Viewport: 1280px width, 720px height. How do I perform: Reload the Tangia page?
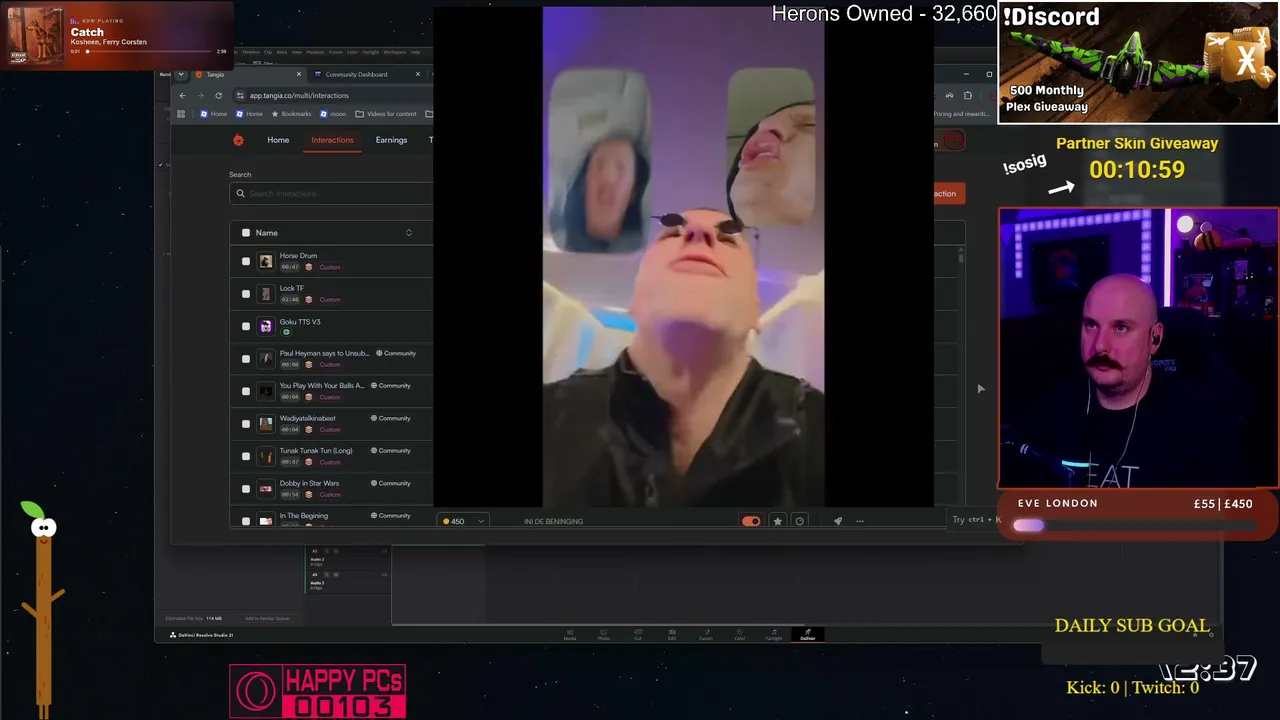pyautogui.click(x=218, y=95)
